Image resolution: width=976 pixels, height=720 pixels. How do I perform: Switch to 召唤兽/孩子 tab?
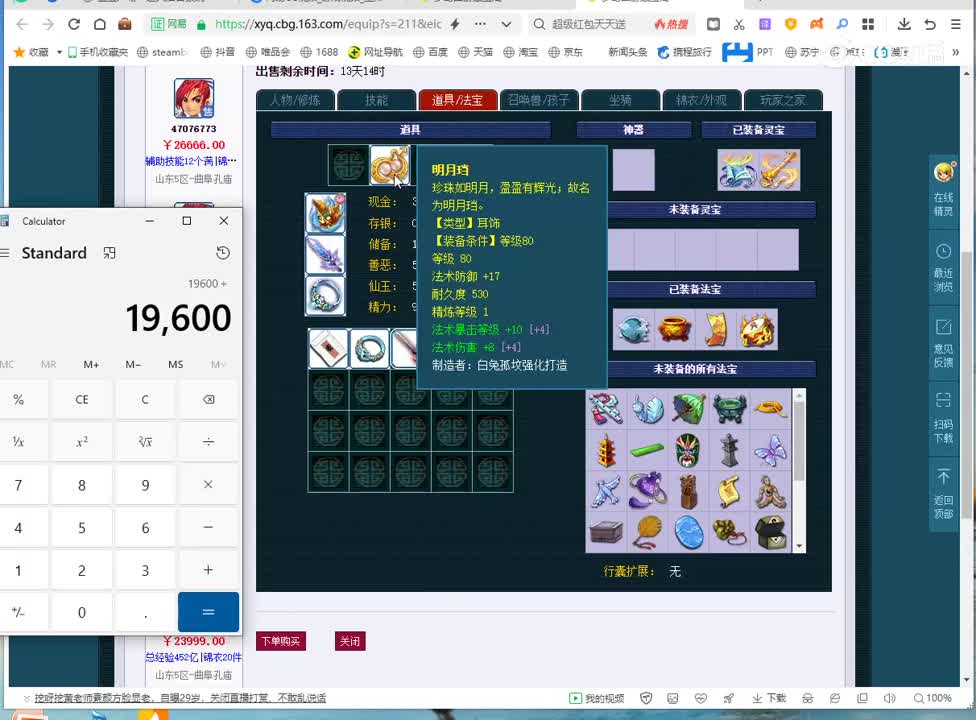539,100
